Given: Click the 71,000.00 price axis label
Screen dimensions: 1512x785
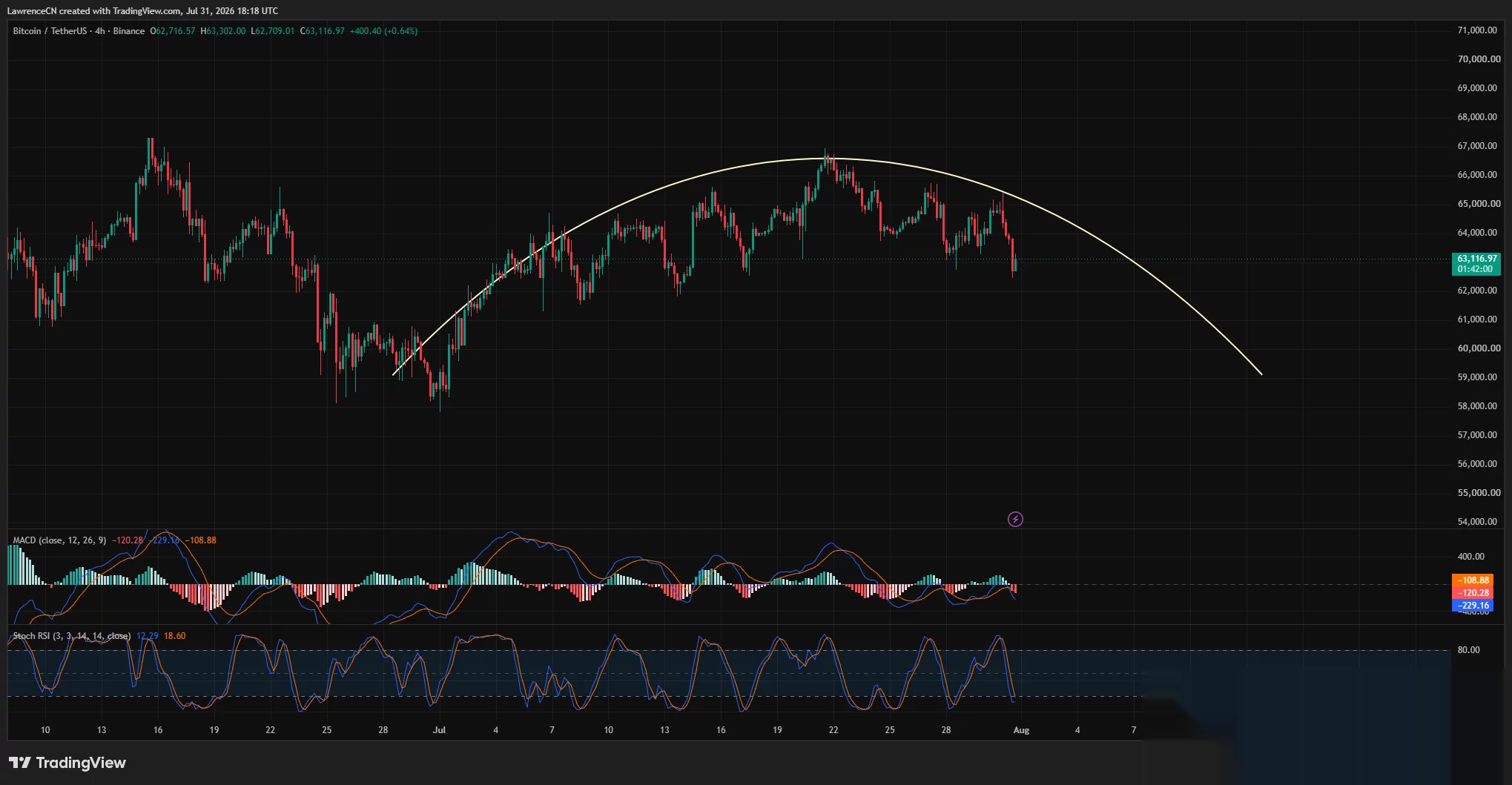Looking at the screenshot, I should (1477, 30).
